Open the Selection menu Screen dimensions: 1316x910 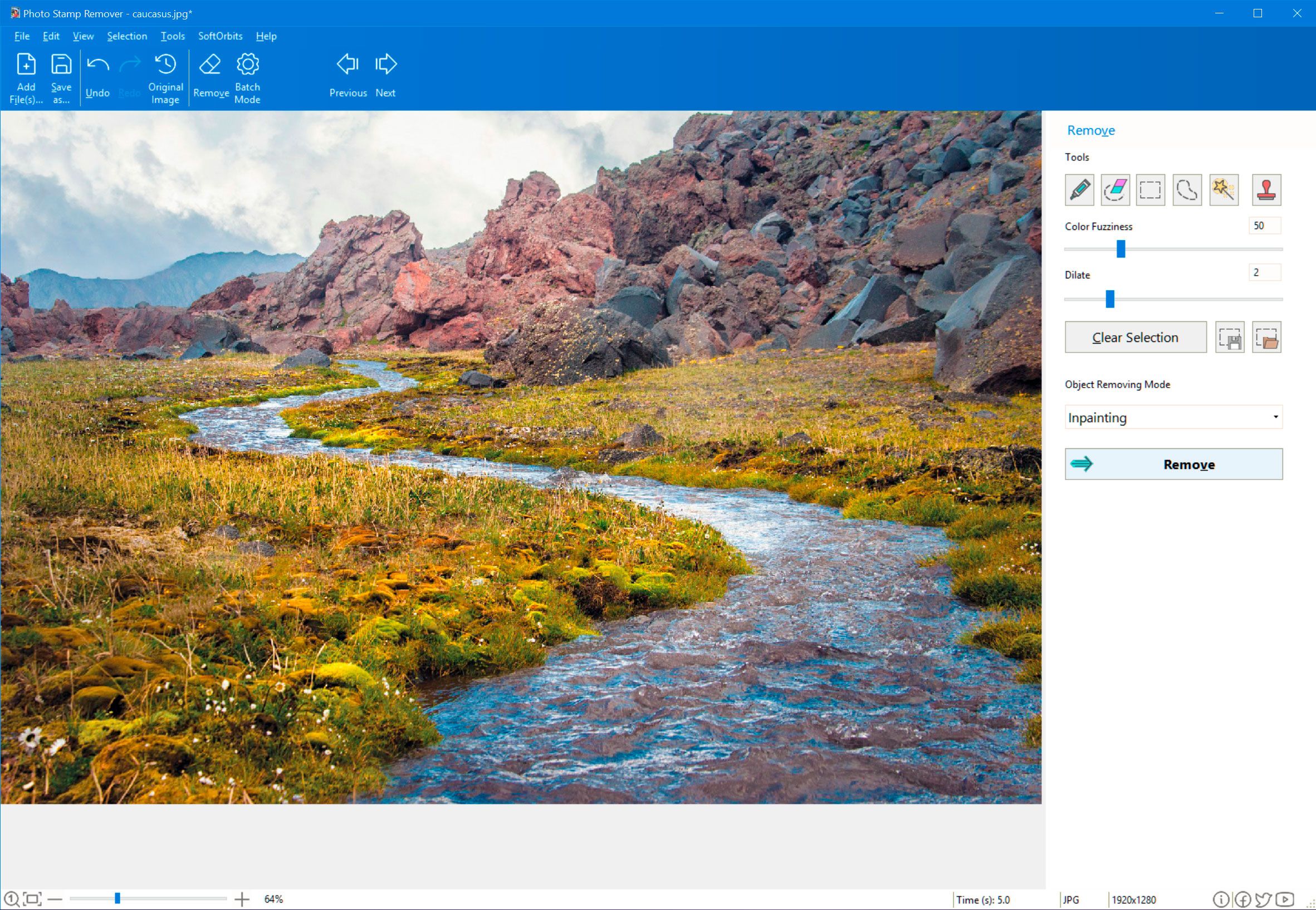[125, 37]
